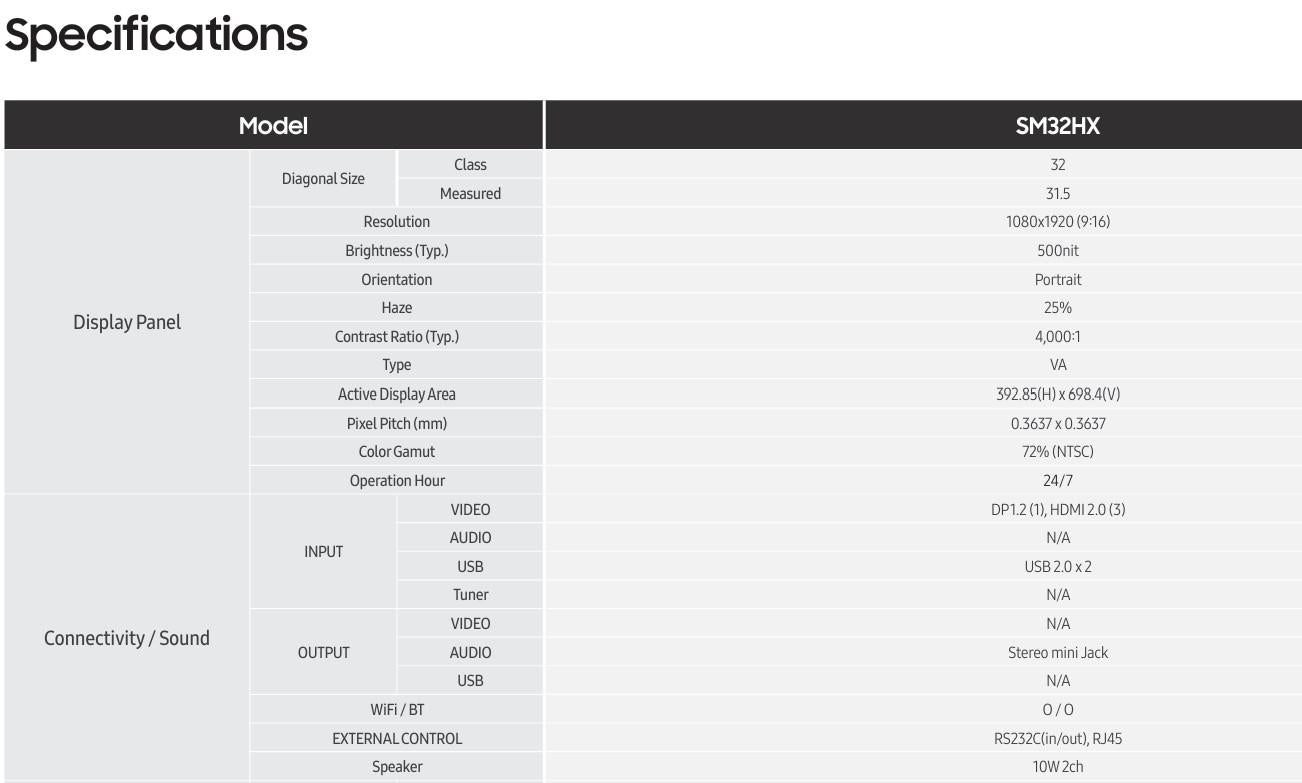Click the 1080x1920 (9:16) resolution value
The image size is (1302, 783).
[x=1058, y=222]
